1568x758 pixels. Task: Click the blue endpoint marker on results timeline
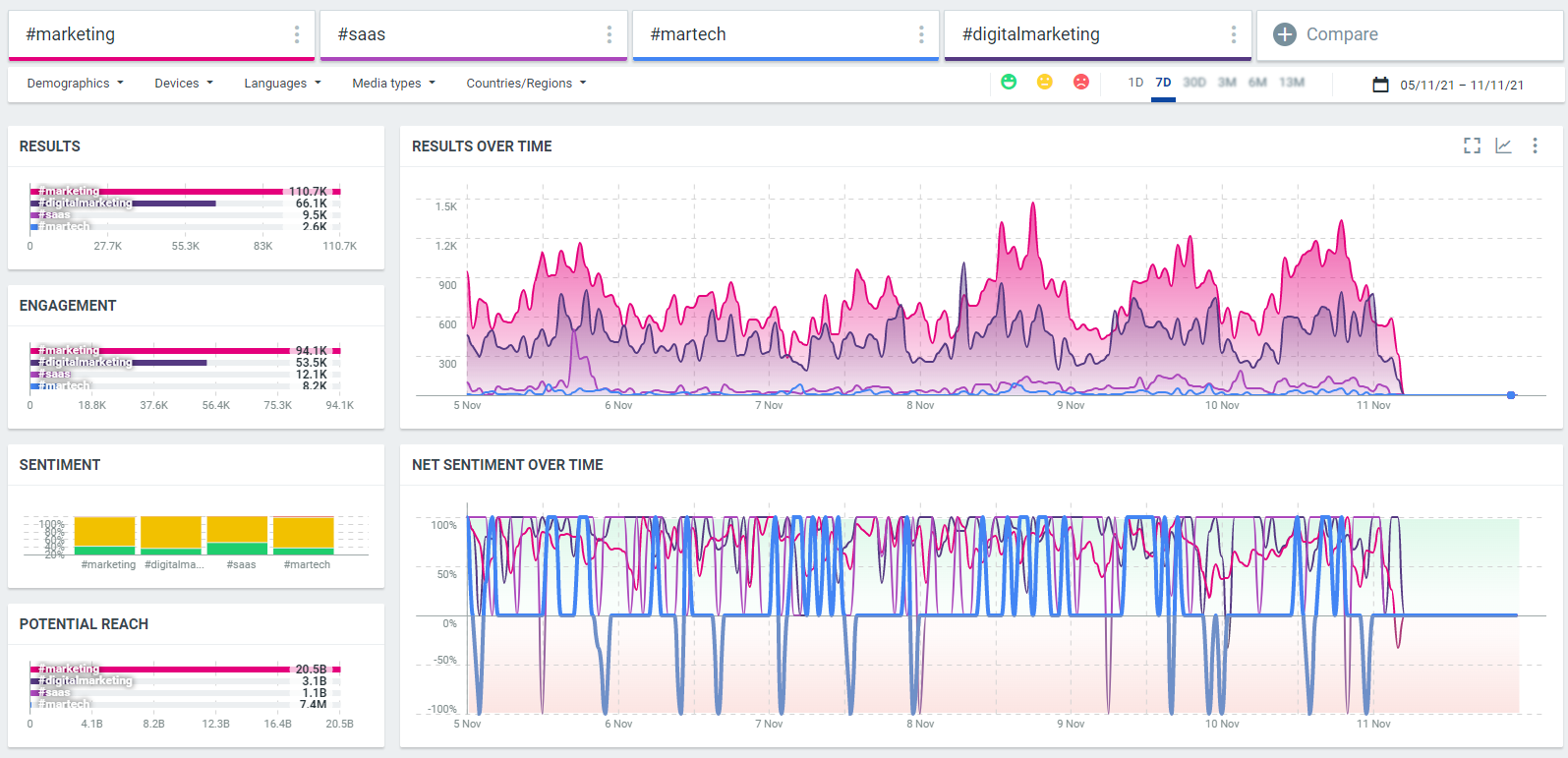click(x=1511, y=395)
